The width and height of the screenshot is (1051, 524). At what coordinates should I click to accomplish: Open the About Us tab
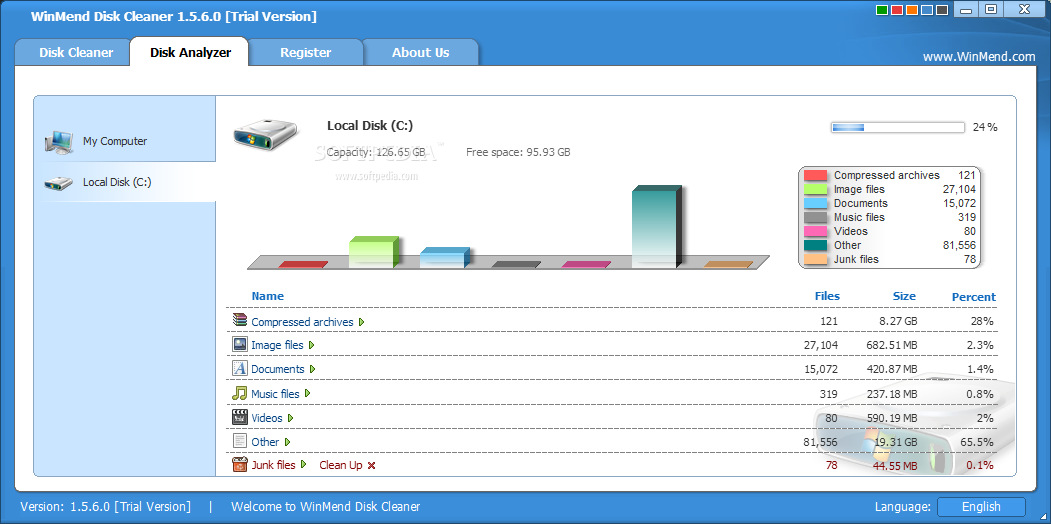[420, 52]
